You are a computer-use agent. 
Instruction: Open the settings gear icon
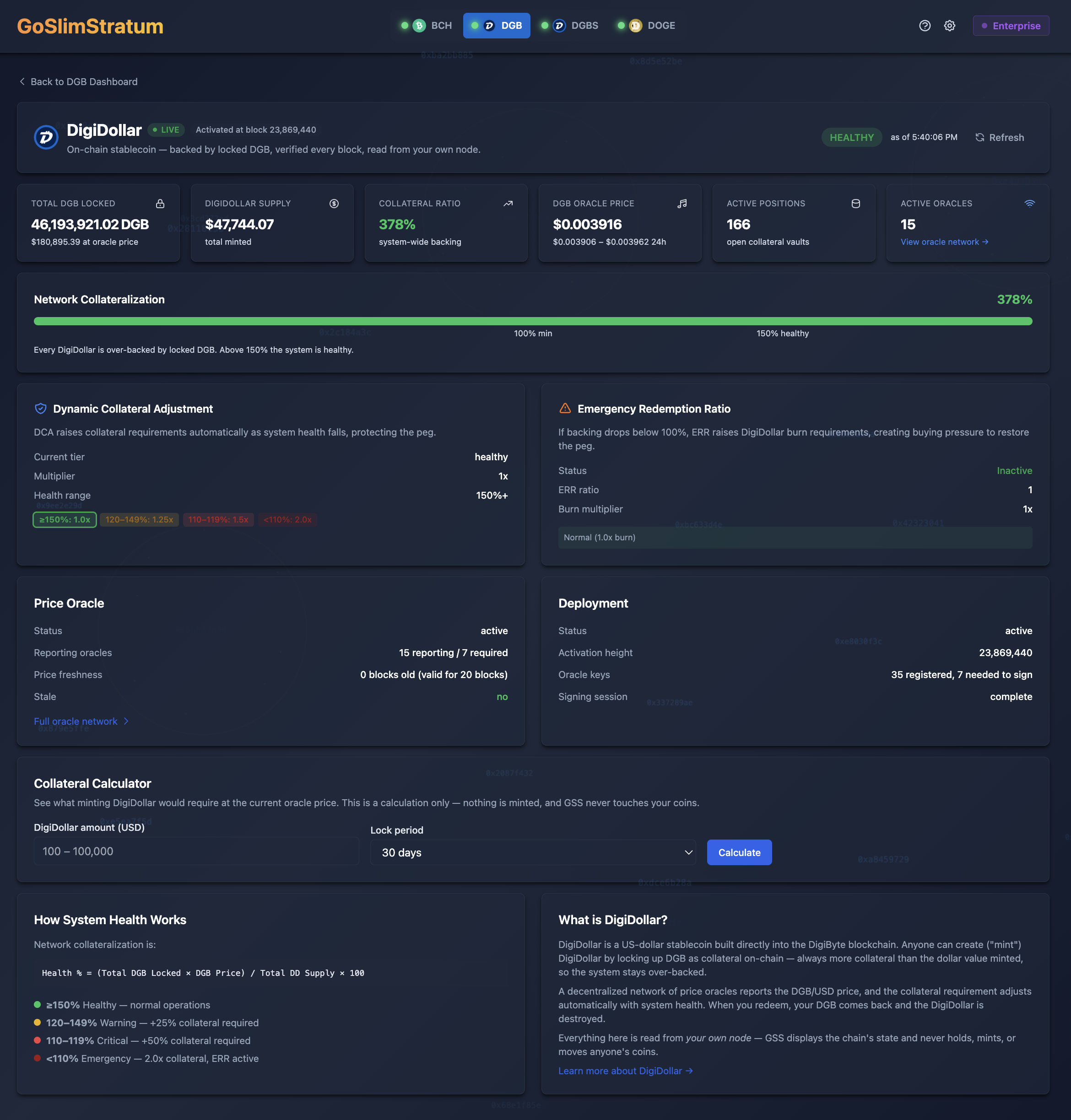click(x=949, y=26)
